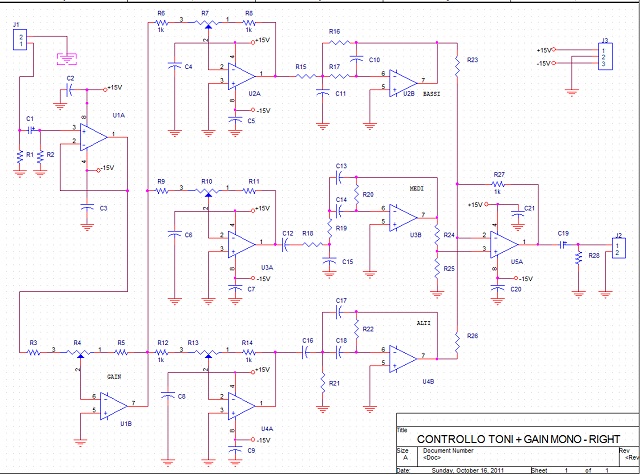The image size is (640, 475).
Task: Select the U5A output summing op-amp
Action: pyautogui.click(x=505, y=243)
